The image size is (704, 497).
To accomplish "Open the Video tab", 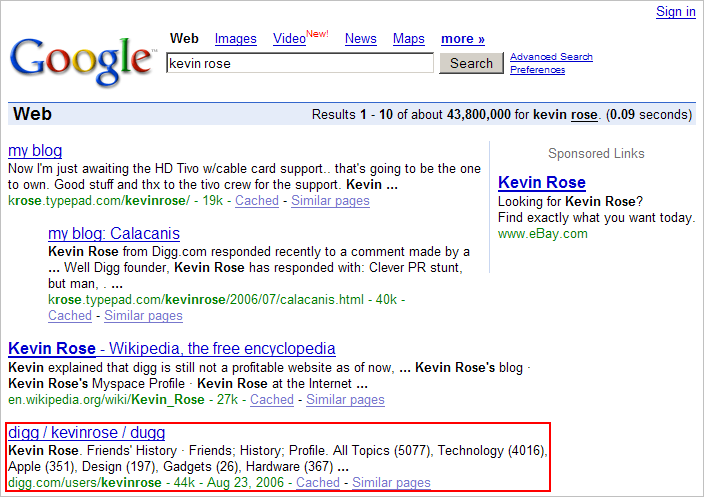I will [x=289, y=39].
